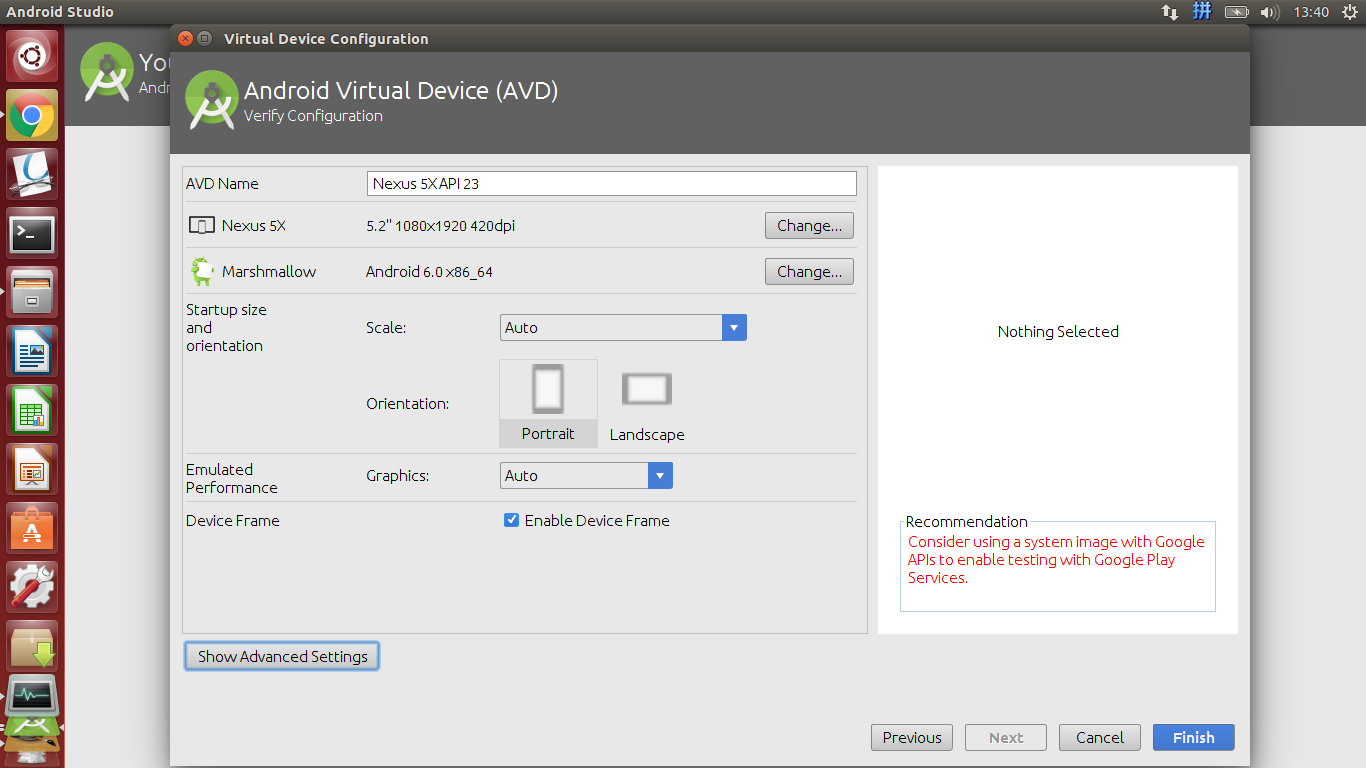Go to the Previous step
1366x768 pixels.
pos(912,738)
